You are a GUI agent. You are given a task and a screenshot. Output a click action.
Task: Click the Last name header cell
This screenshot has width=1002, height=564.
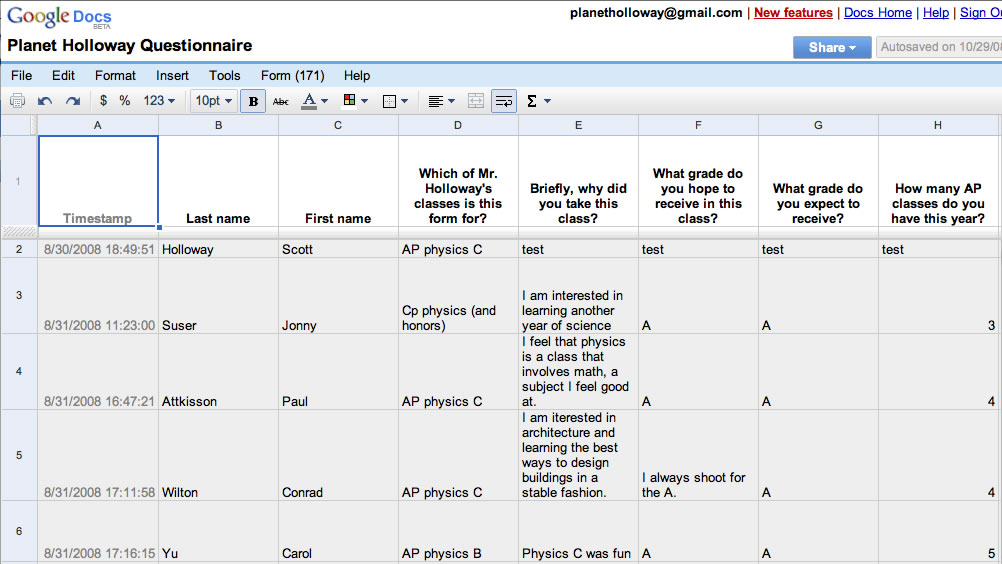click(x=218, y=181)
